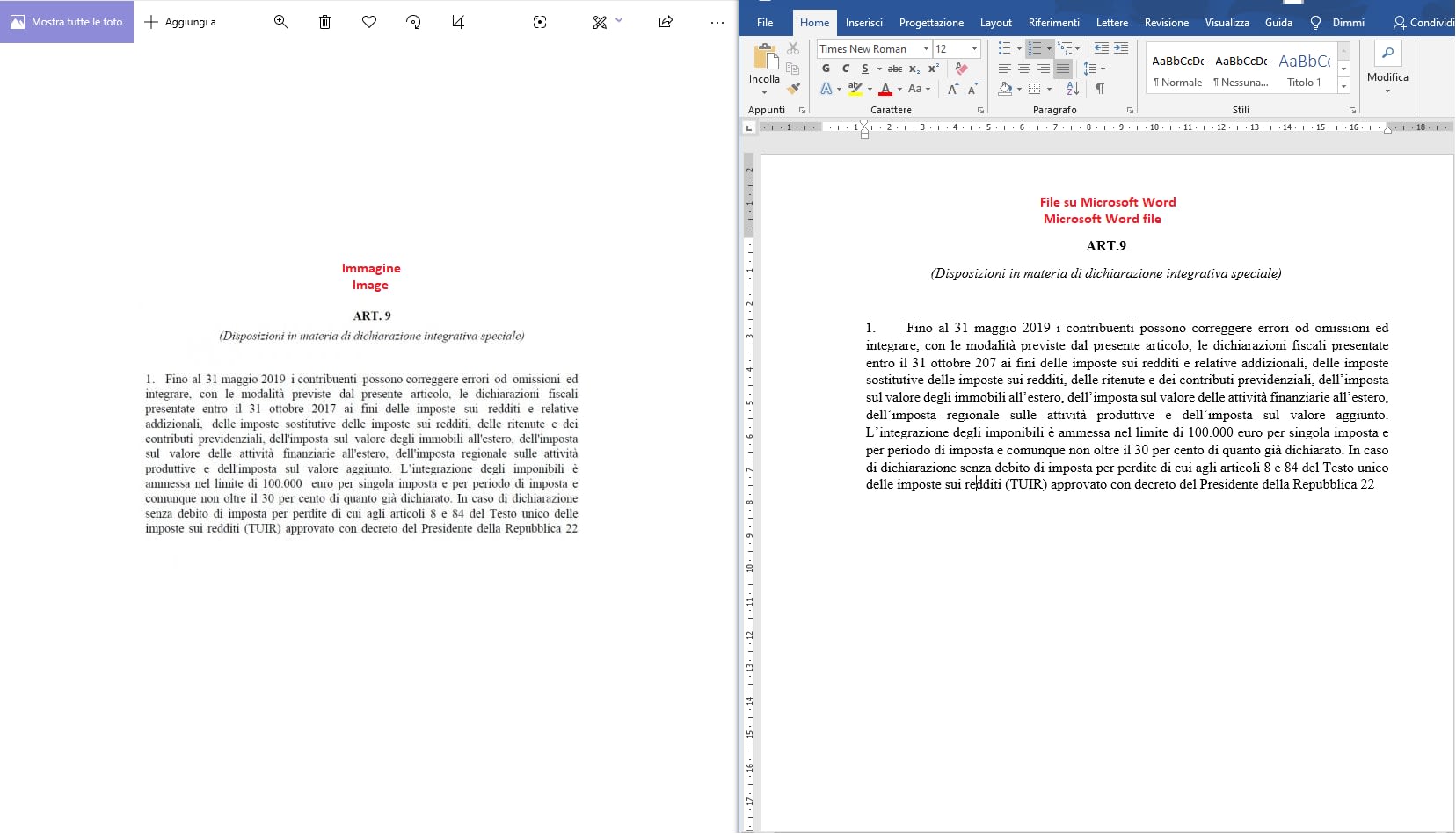Screen dimensions: 1456x834
Task: Toggle bold (G) formatting
Action: coord(826,69)
